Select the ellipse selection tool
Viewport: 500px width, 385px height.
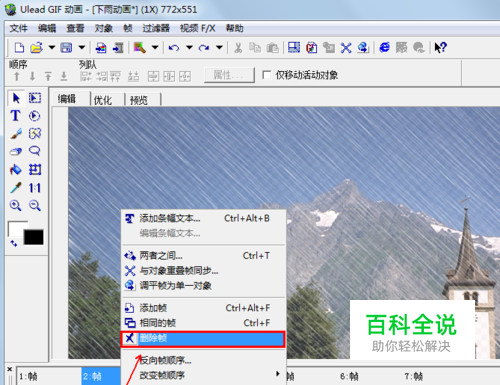tap(34, 116)
